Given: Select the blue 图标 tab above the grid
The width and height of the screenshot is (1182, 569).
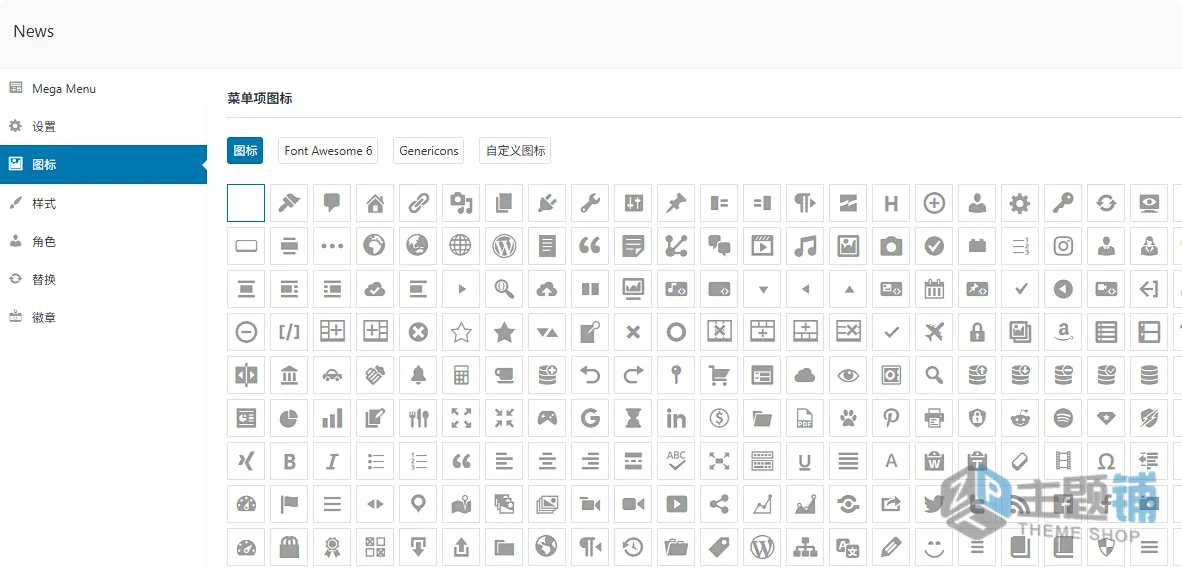Looking at the screenshot, I should (245, 151).
